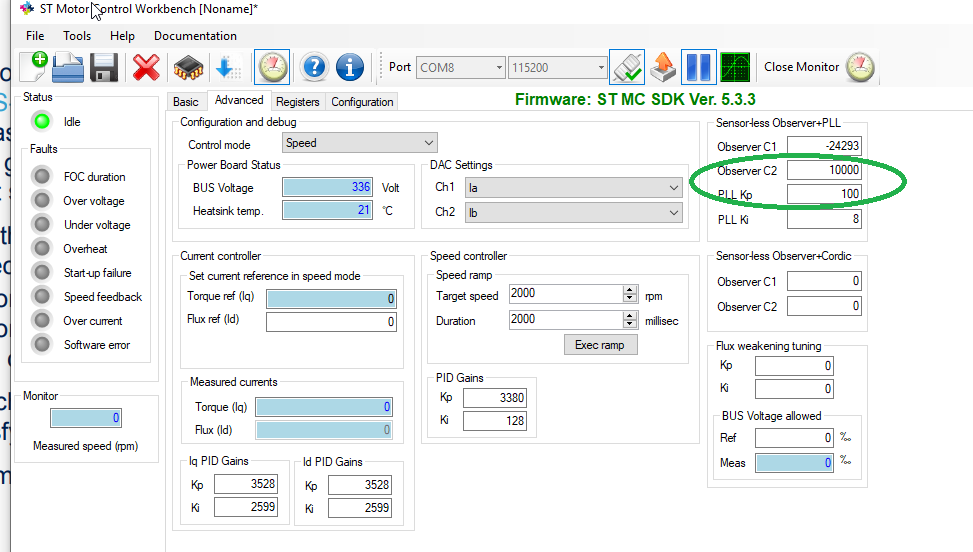
Task: Increase Duration with up arrow
Action: [630, 316]
